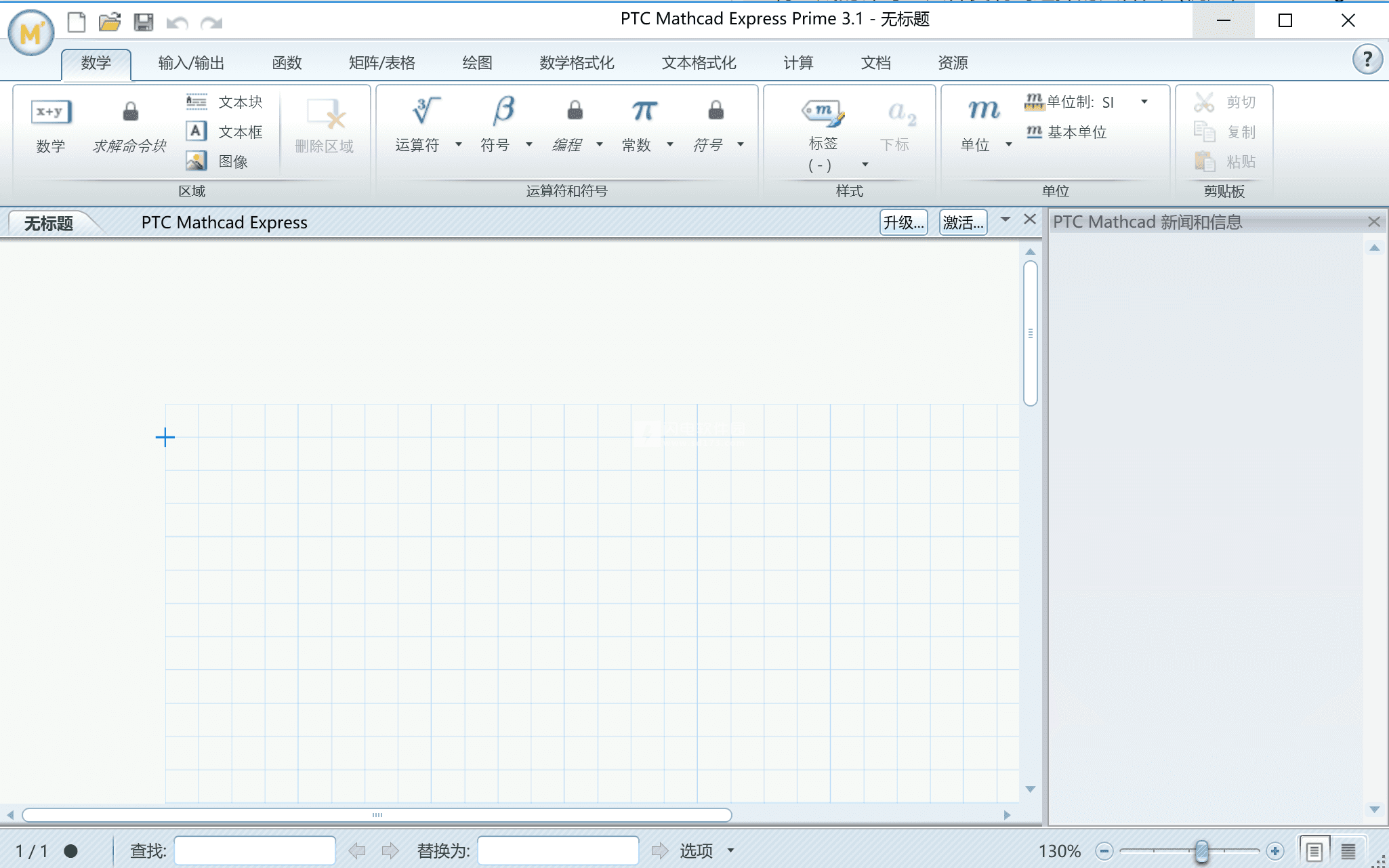Switch to page view layout in status bar
This screenshot has height=868, width=1389.
click(x=1314, y=850)
